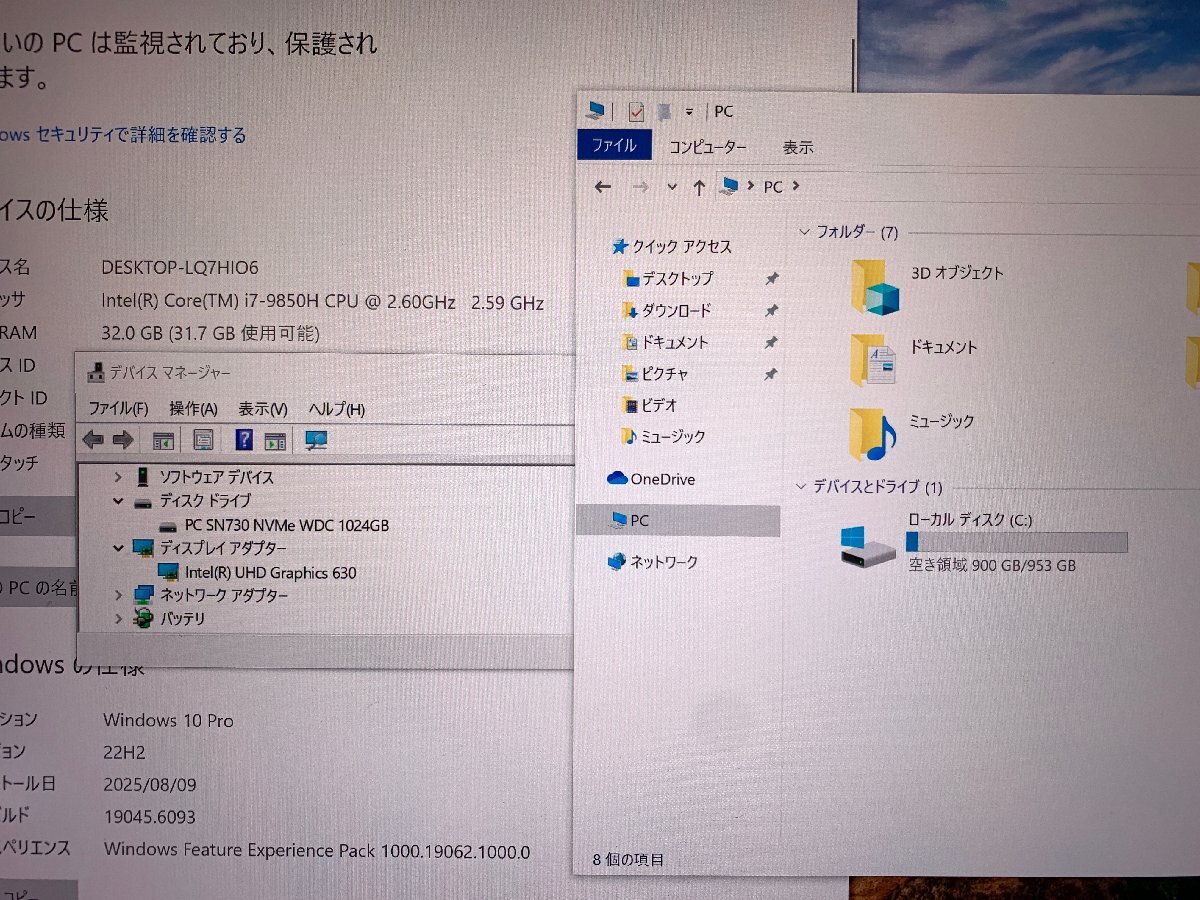This screenshot has width=1200, height=900.
Task: Collapse the デバイスとドライブ (1) group
Action: click(801, 487)
